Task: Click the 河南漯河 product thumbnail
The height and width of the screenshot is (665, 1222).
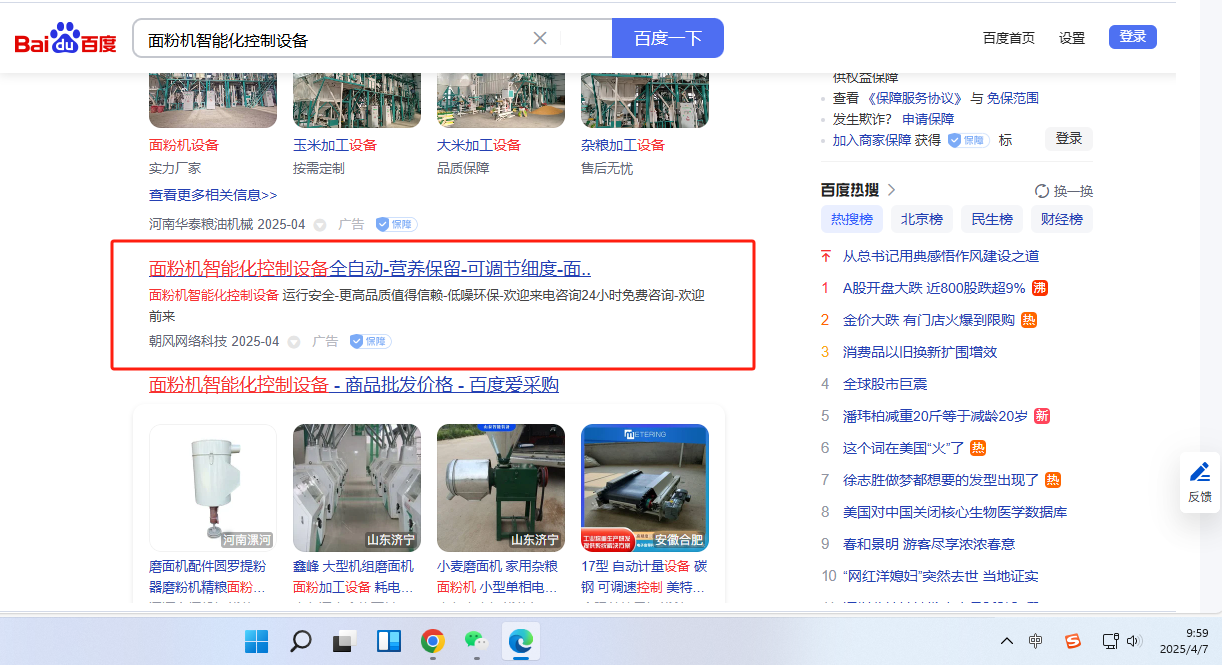Action: 213,488
